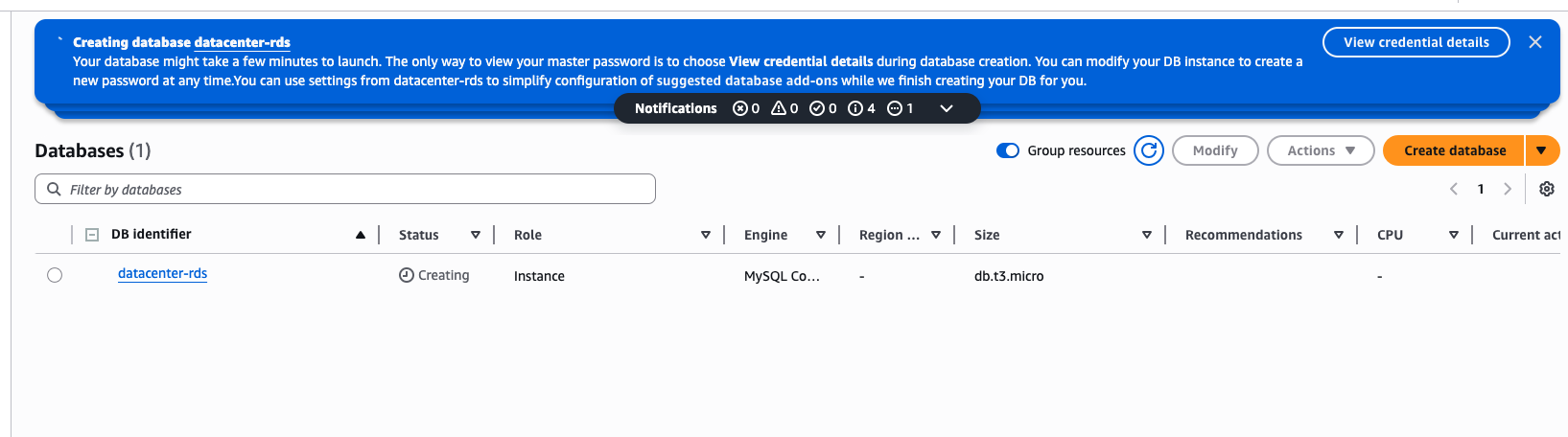Go to next page arrow
Image resolution: width=1568 pixels, height=437 pixels.
1508,189
